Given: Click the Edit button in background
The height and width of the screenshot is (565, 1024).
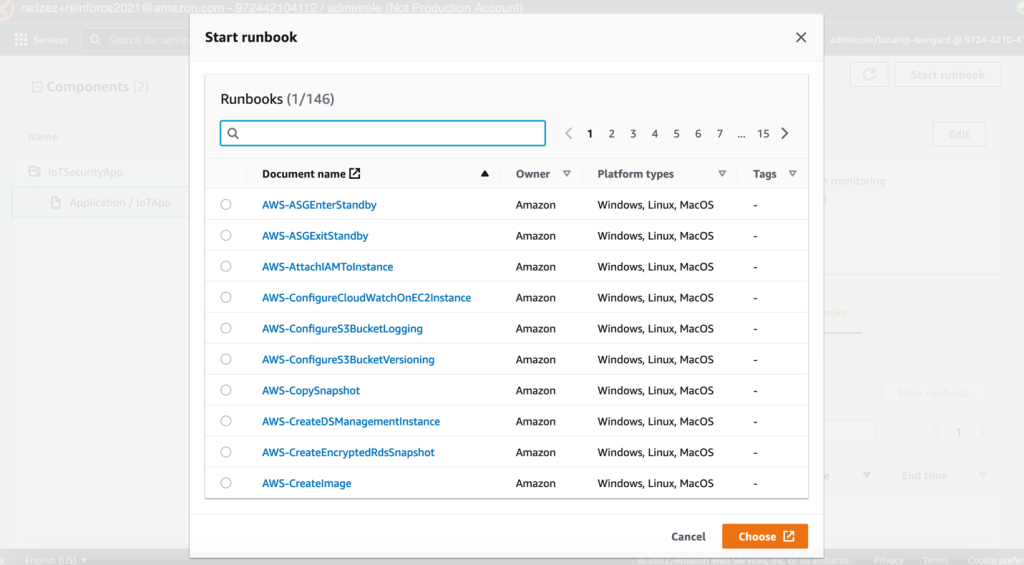Looking at the screenshot, I should coord(959,135).
